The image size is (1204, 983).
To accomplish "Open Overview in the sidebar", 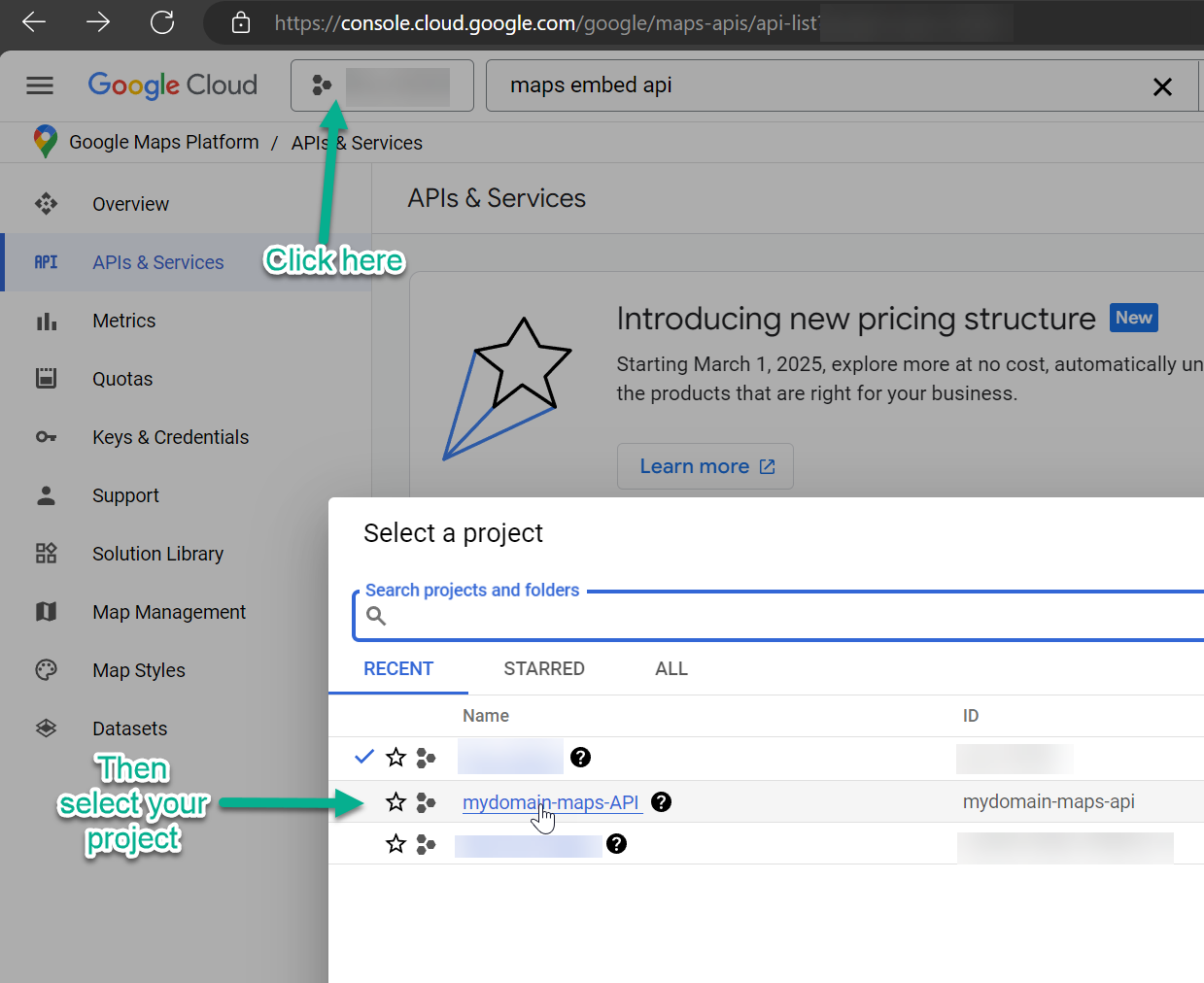I will (x=130, y=204).
